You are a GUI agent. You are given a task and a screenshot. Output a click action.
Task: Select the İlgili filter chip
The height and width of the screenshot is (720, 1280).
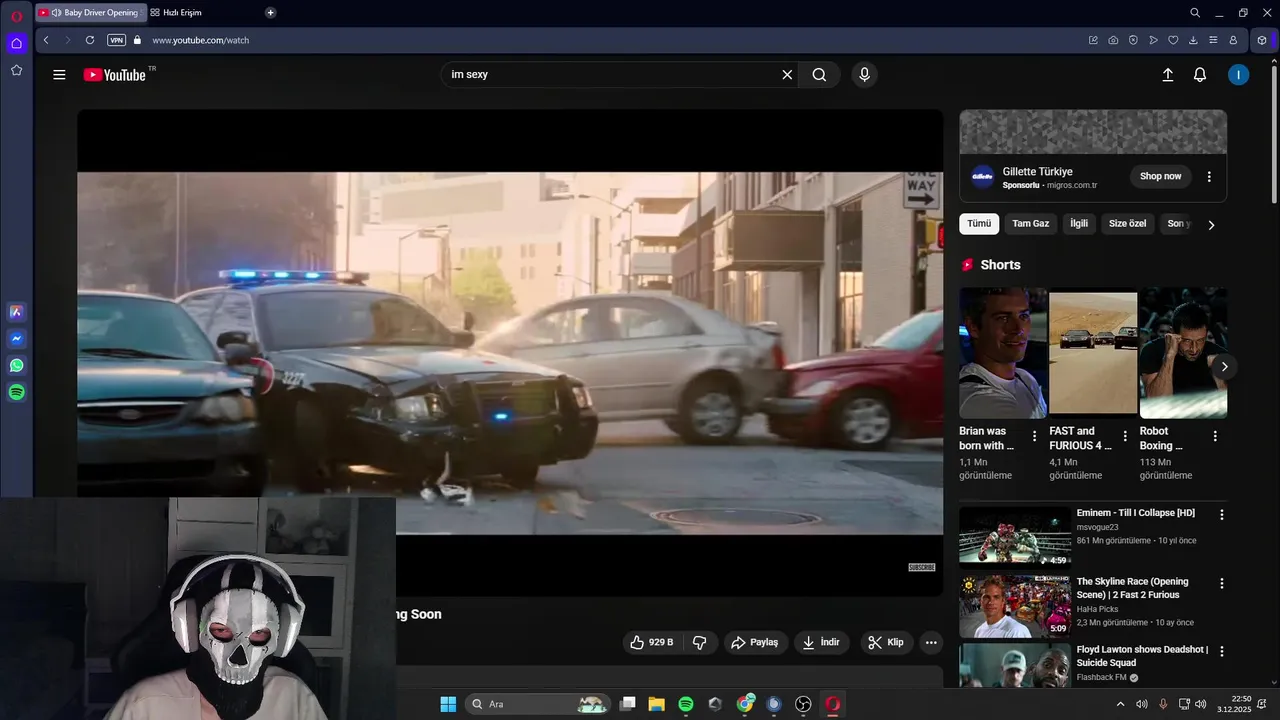(1079, 223)
